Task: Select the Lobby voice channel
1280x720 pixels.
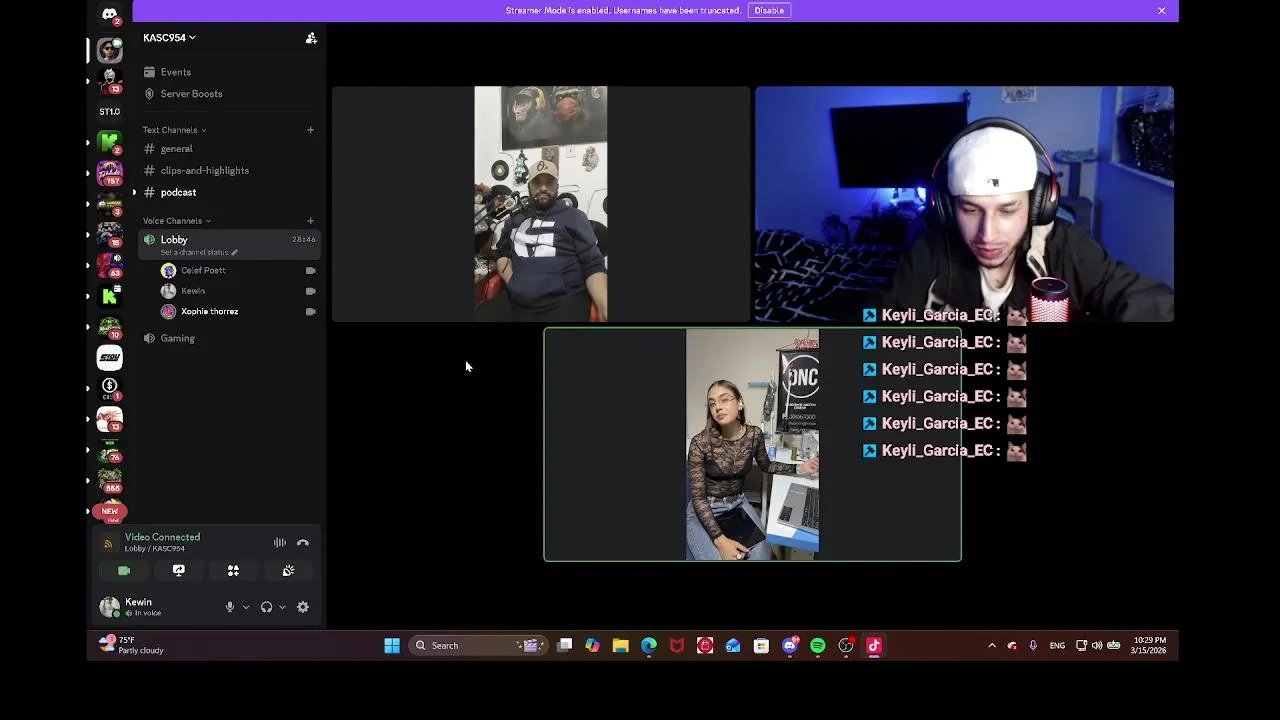Action: (x=229, y=244)
